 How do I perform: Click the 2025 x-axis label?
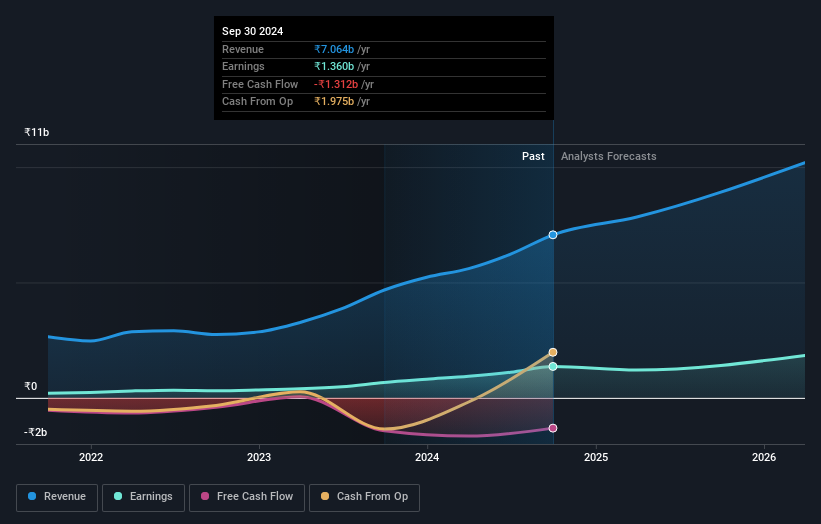click(596, 457)
